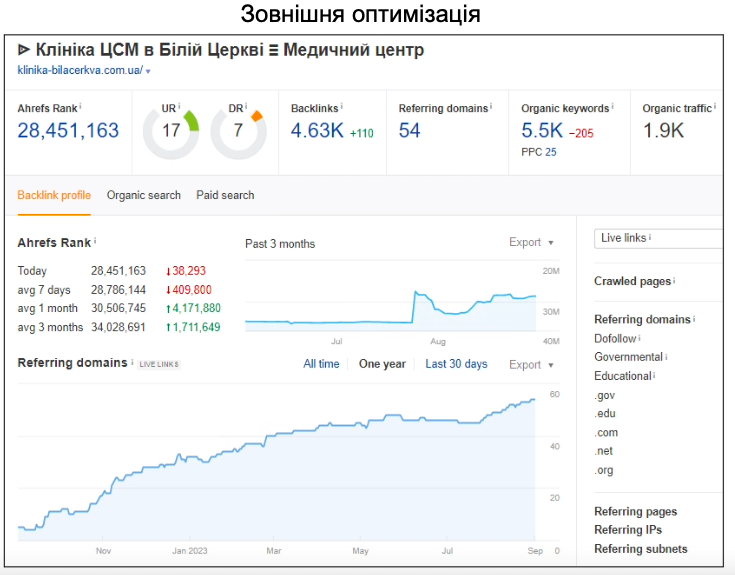Click the info icon beside Ahrefs Rank chart heading
The width and height of the screenshot is (735, 575).
[95, 241]
